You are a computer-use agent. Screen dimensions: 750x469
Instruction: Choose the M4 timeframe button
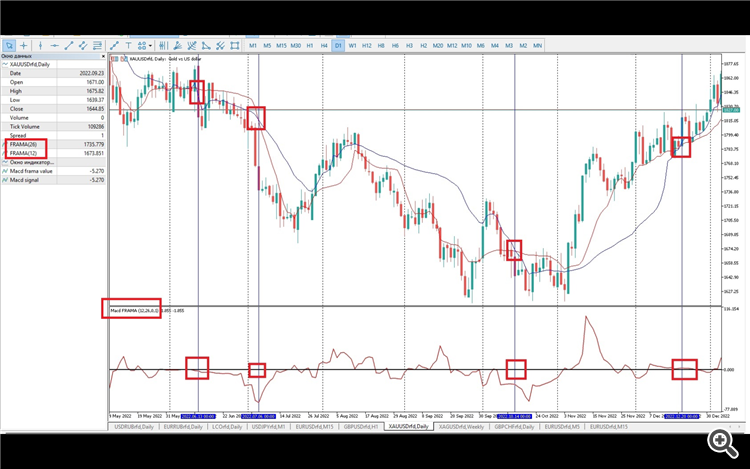point(495,45)
